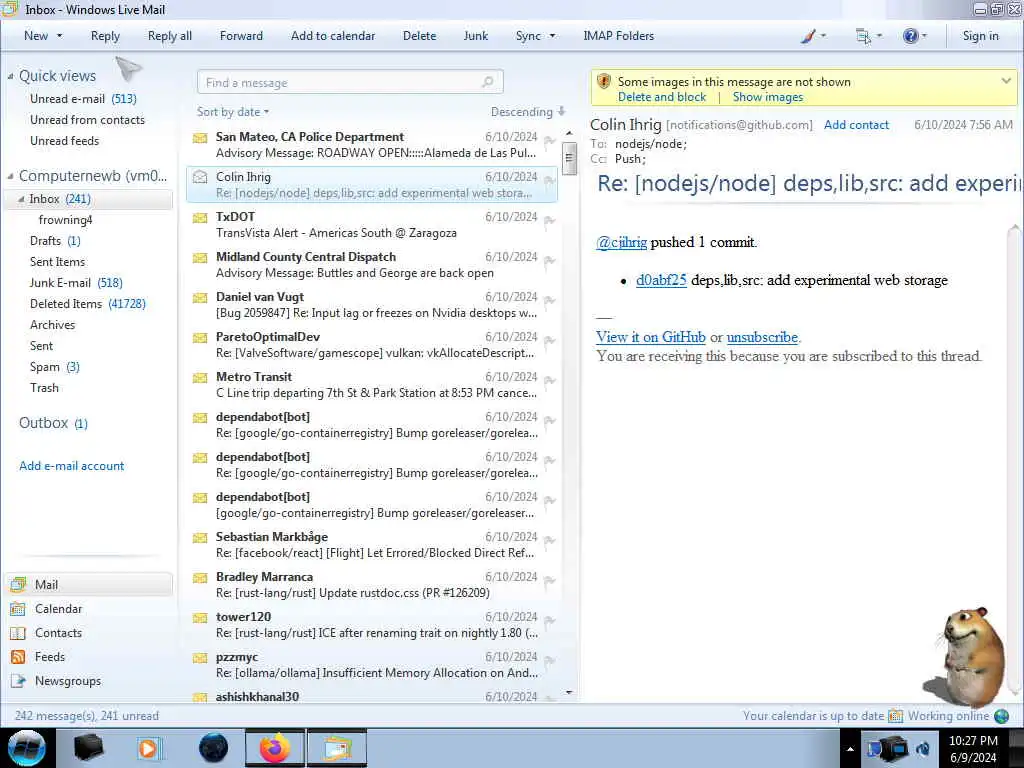The image size is (1024, 768).
Task: Click the envelope icon of the TxDOT message
Action: (200, 217)
